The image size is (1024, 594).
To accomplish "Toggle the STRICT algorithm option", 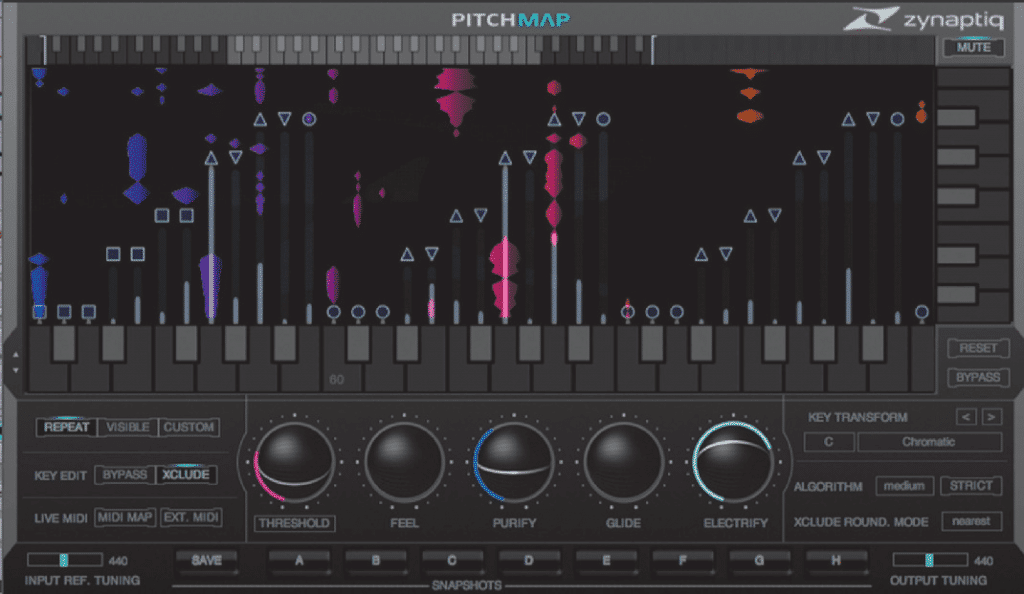I will [x=971, y=486].
